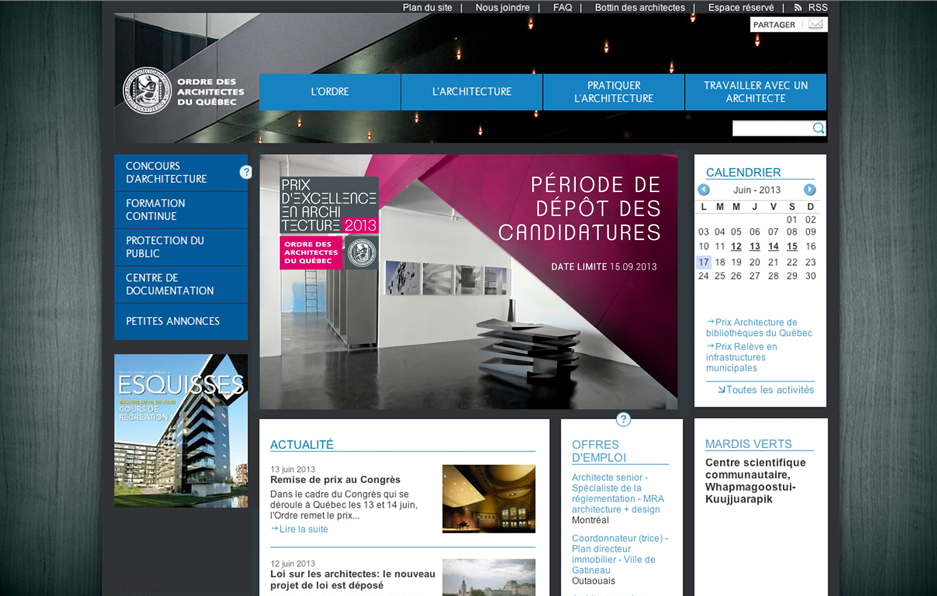Image resolution: width=937 pixels, height=596 pixels.
Task: Select June 13 in calendar
Action: pyautogui.click(x=755, y=246)
